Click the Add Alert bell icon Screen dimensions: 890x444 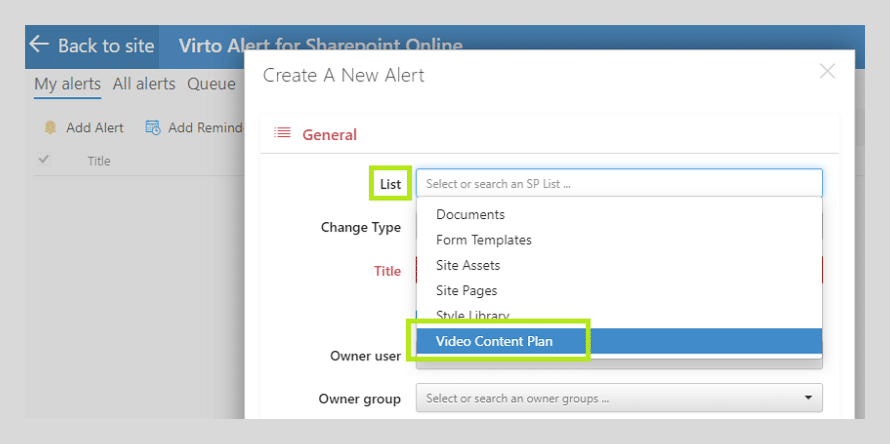click(x=51, y=128)
